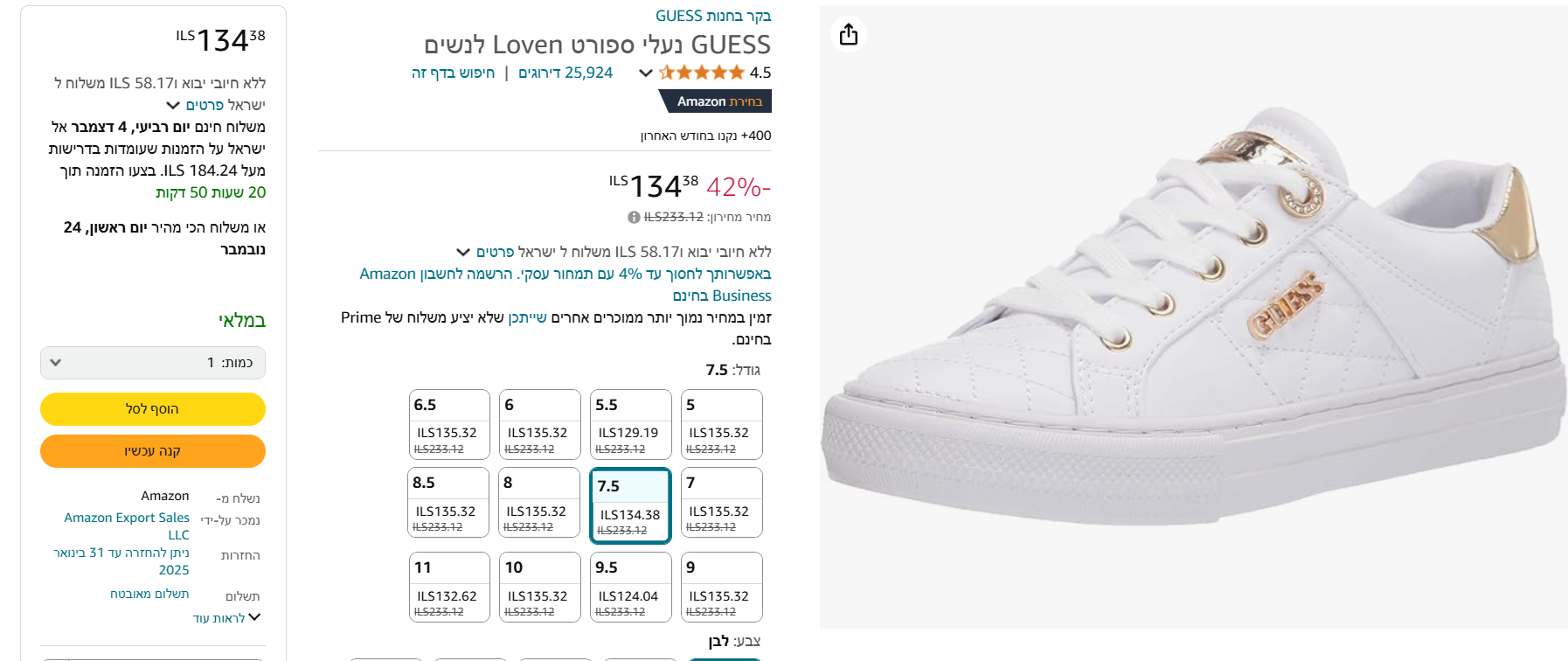Screen dimensions: 1568x661
Task: Expand import fee details below the discounted price
Action: [463, 253]
